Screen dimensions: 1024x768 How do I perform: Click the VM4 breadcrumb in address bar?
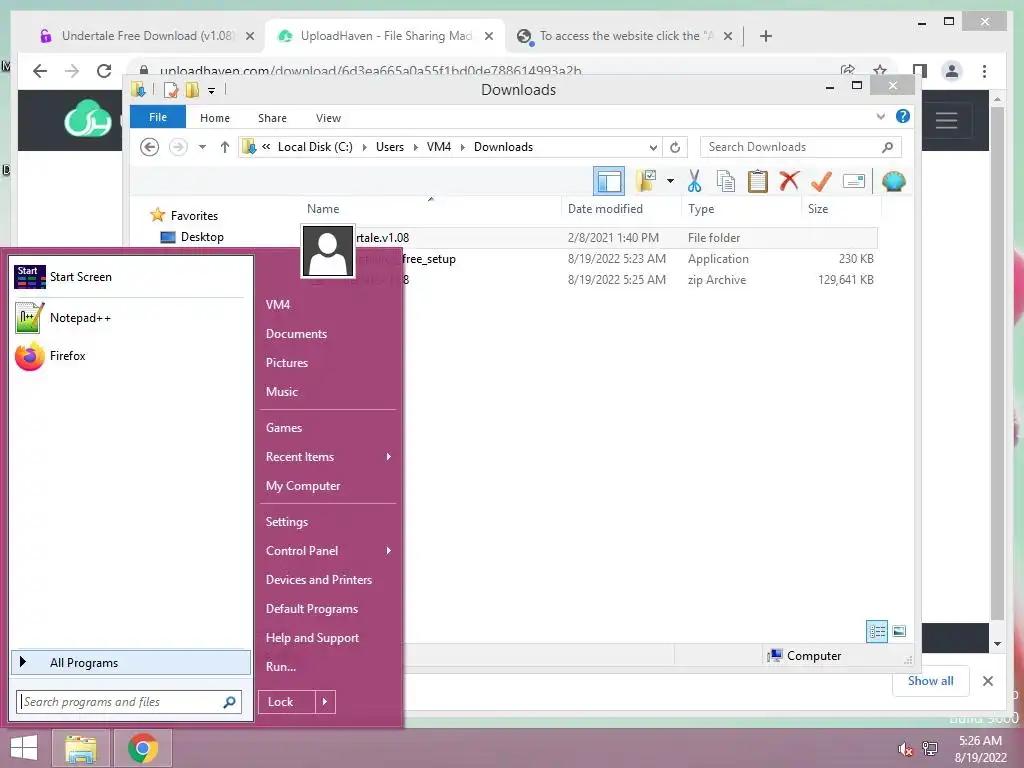(x=439, y=147)
